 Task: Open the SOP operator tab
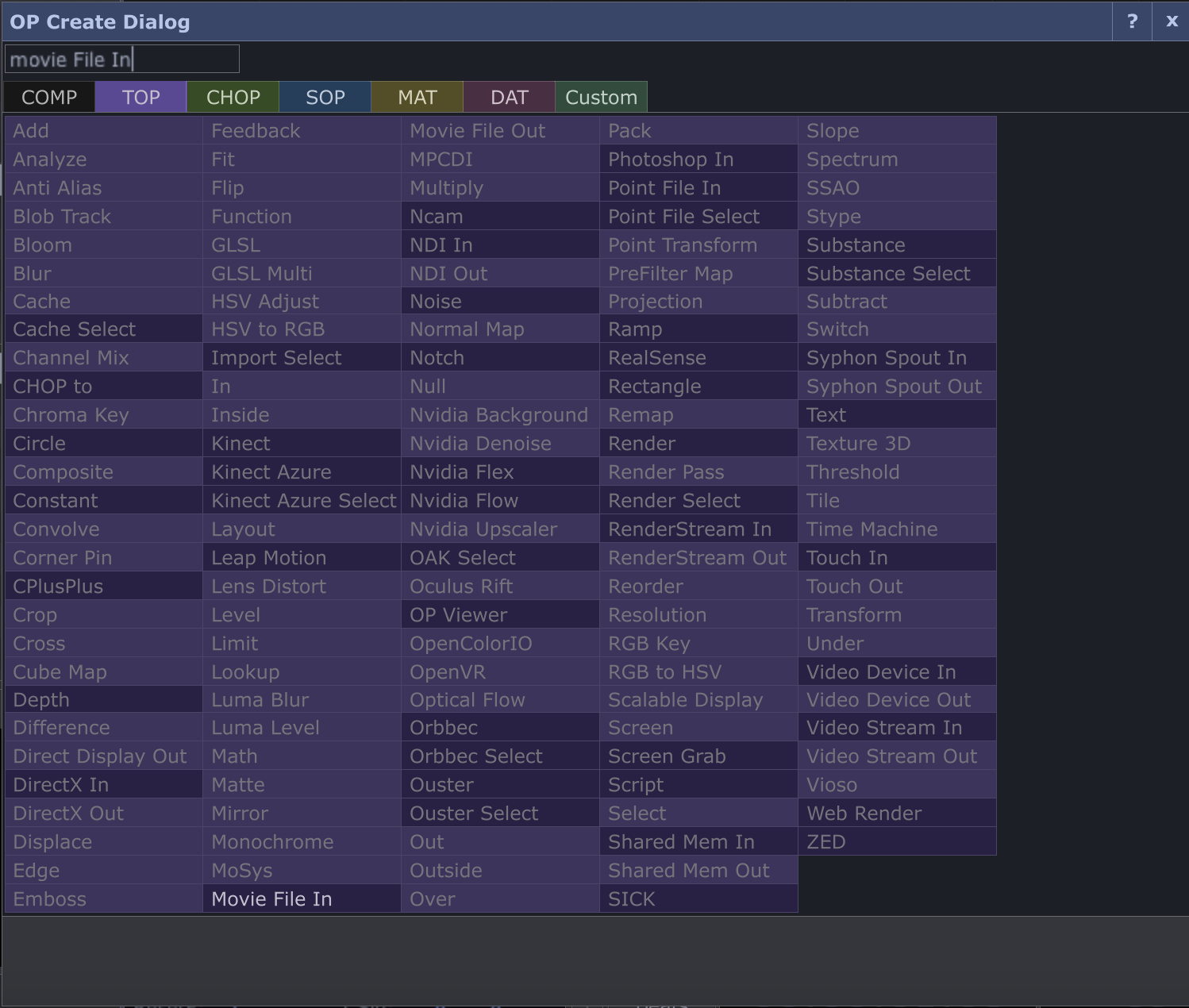[x=325, y=98]
